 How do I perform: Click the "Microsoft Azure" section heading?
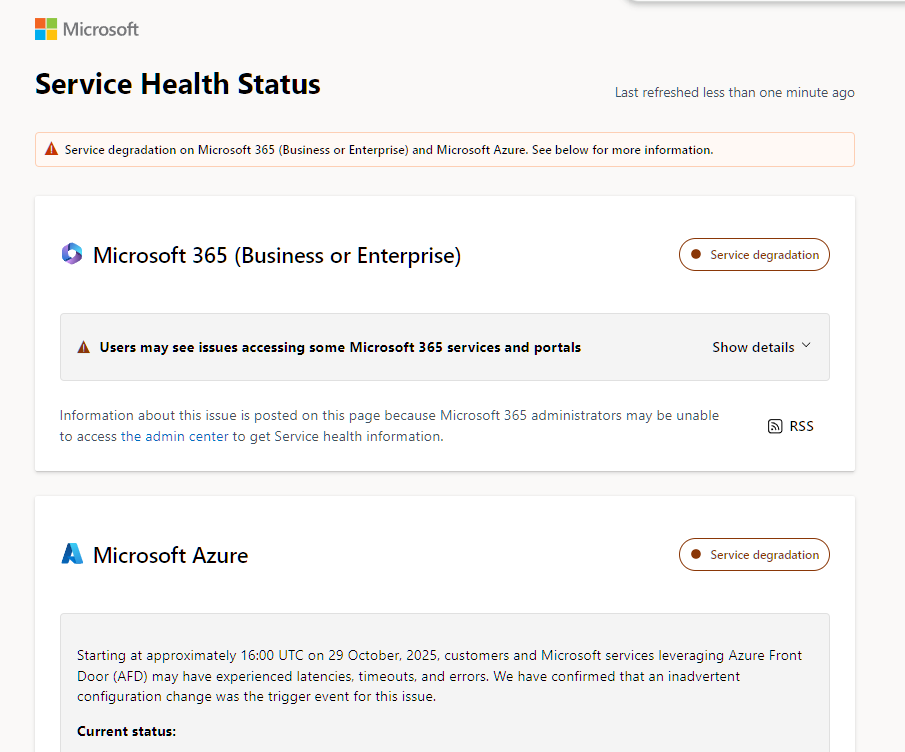tap(170, 555)
